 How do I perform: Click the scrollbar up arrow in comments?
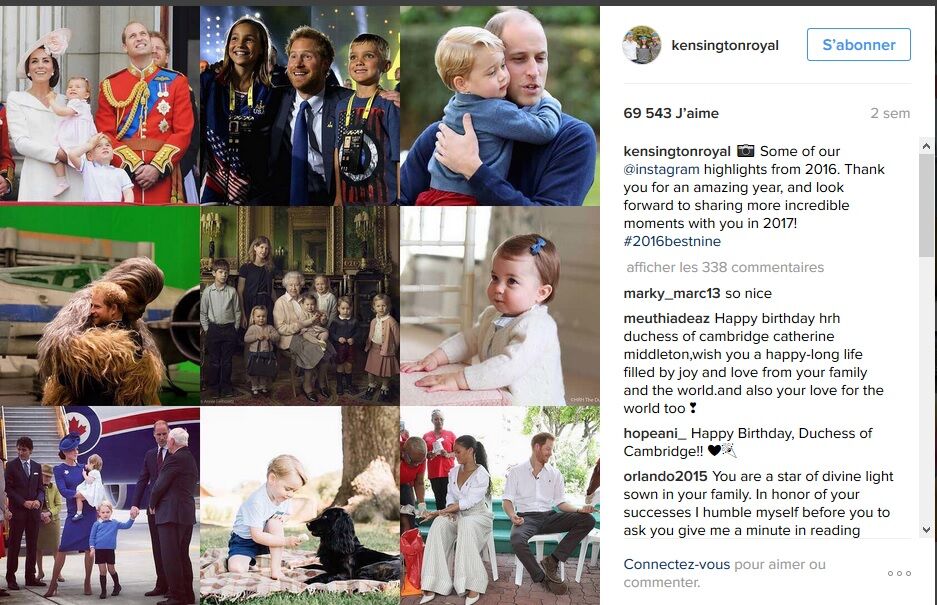click(926, 145)
